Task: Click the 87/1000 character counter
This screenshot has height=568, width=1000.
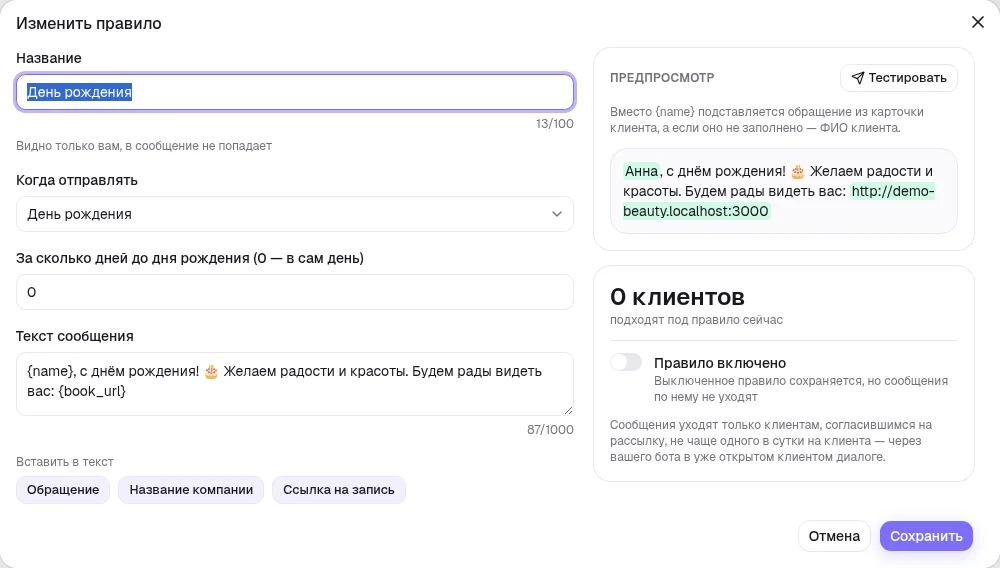Action: tap(550, 430)
